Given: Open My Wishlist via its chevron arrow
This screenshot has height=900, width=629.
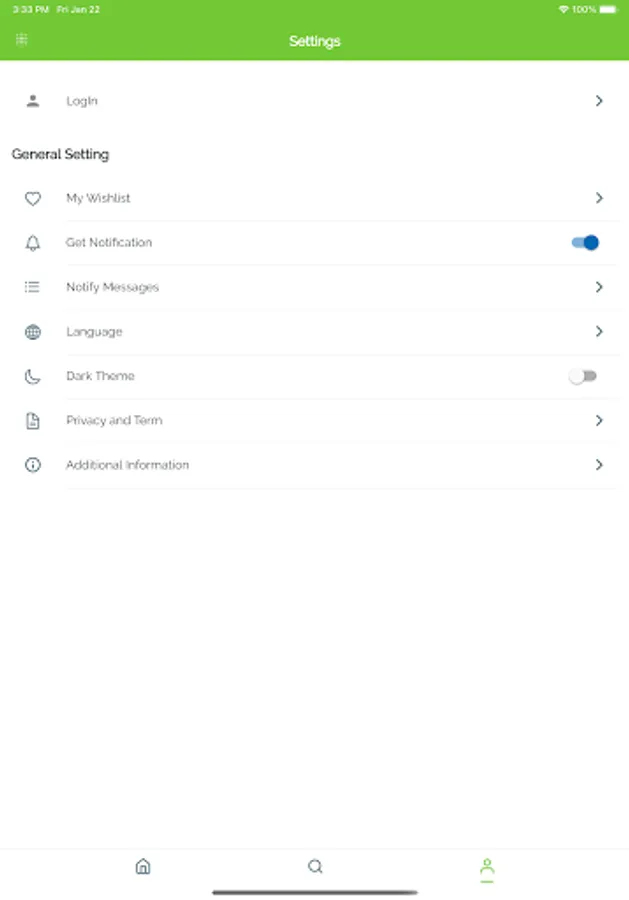Looking at the screenshot, I should 599,198.
